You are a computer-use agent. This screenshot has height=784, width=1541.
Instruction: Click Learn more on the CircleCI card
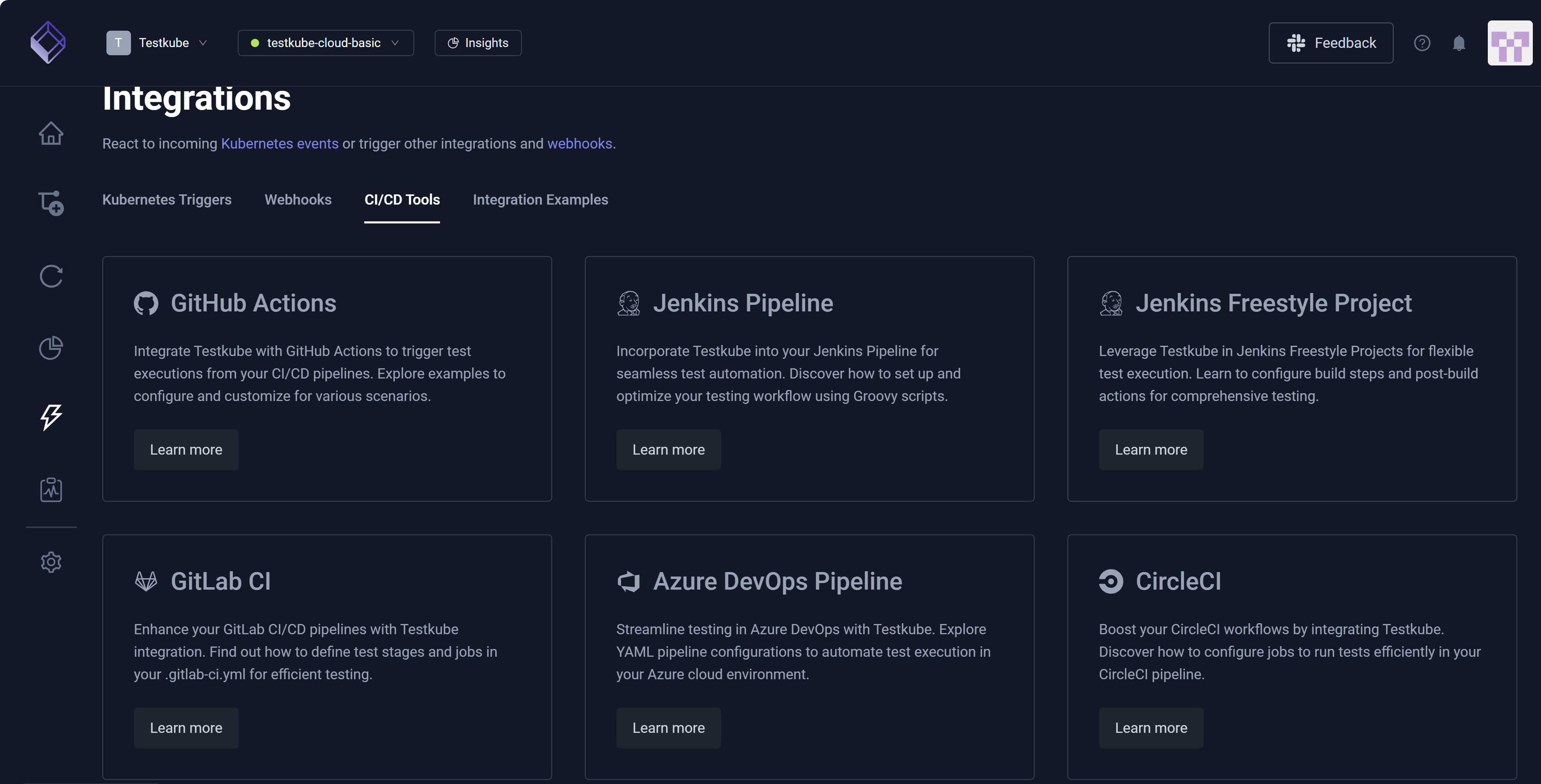pos(1151,728)
